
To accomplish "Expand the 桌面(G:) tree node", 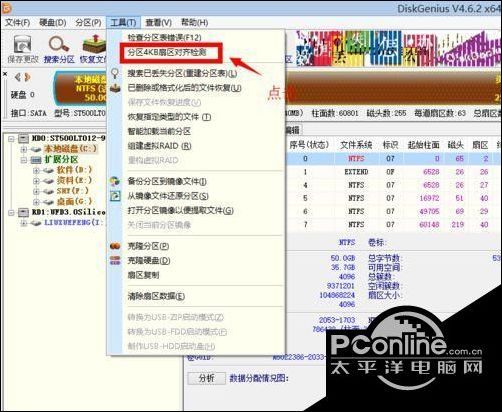I will pyautogui.click(x=36, y=202).
